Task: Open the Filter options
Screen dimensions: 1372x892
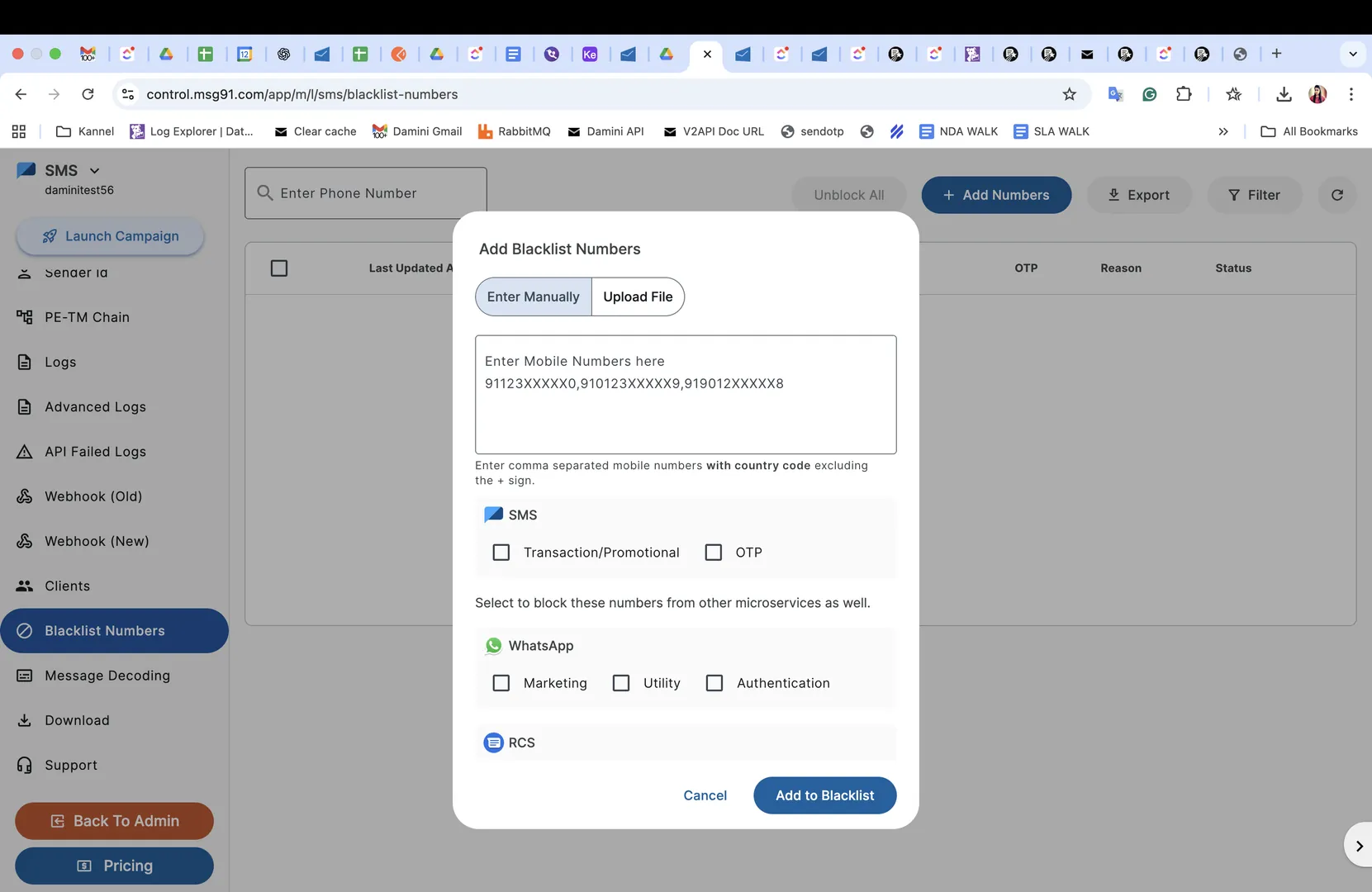Action: click(x=1254, y=195)
